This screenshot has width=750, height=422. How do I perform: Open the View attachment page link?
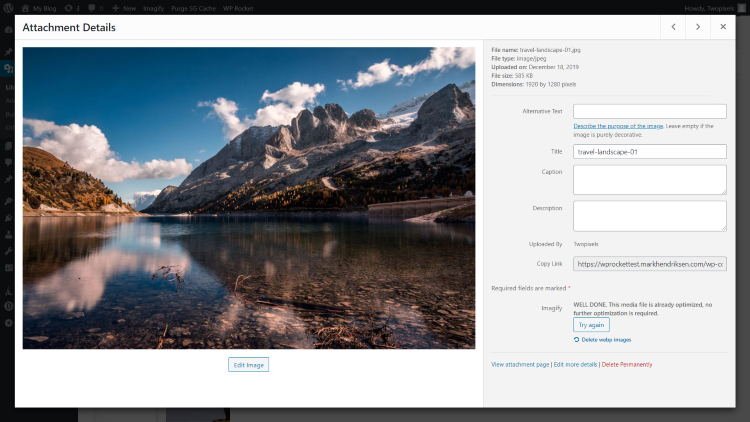(520, 365)
